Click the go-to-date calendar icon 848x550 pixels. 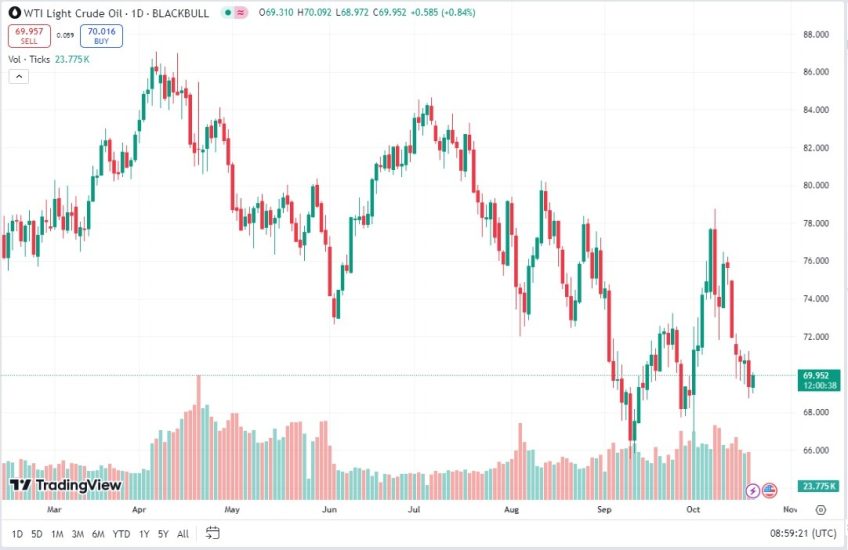click(213, 533)
